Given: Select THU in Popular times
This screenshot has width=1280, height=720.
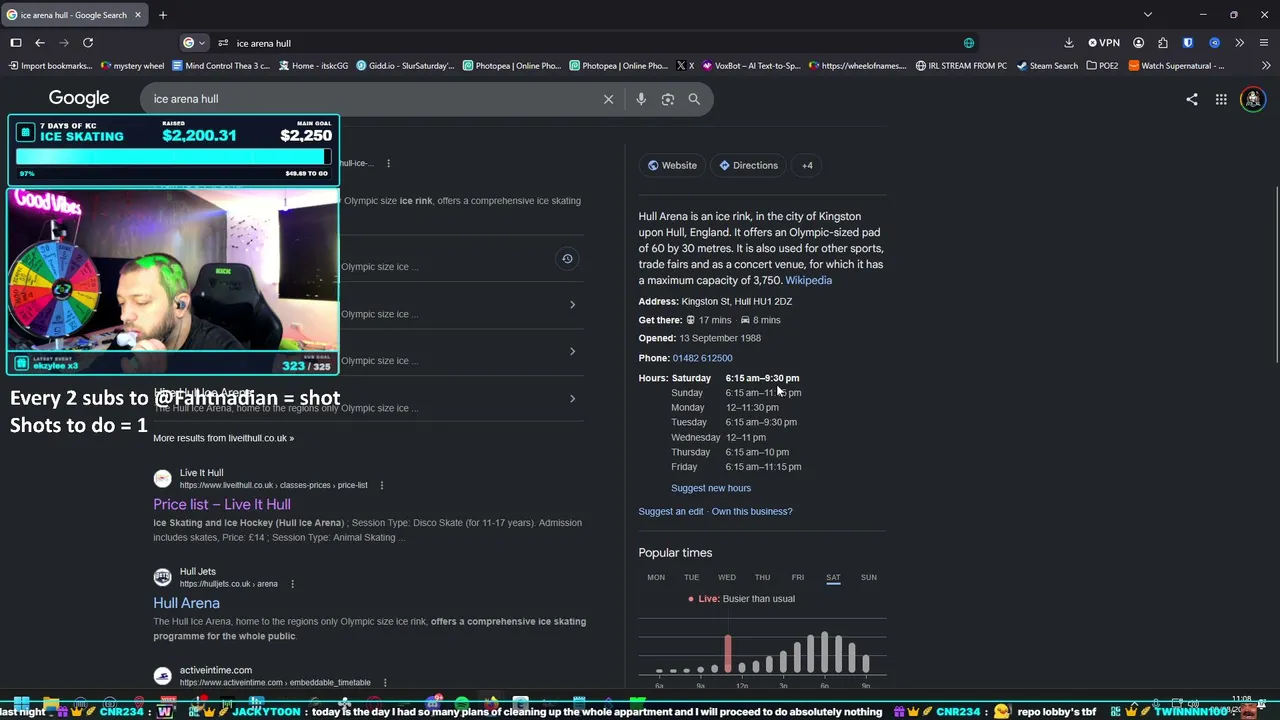Looking at the screenshot, I should pyautogui.click(x=762, y=577).
